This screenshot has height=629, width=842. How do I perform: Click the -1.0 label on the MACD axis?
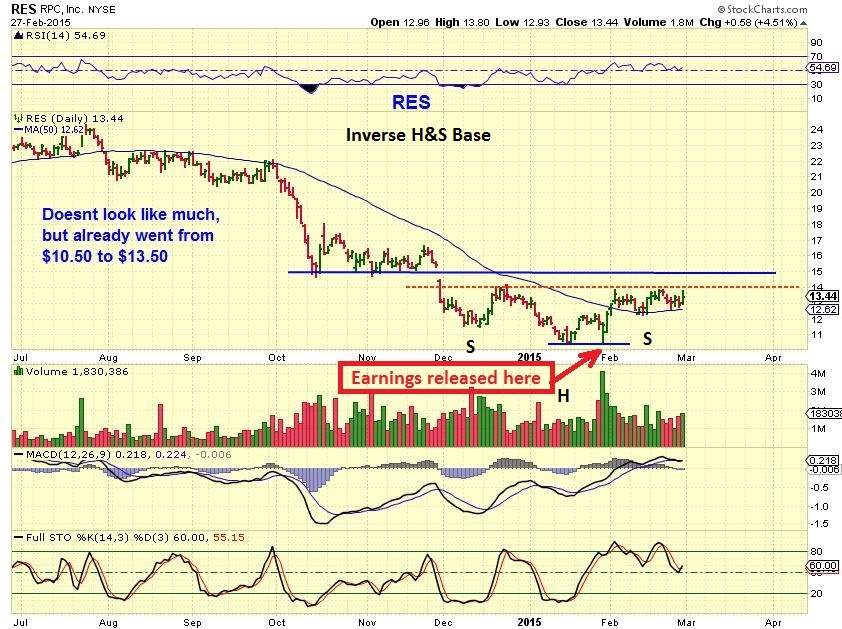[x=818, y=507]
